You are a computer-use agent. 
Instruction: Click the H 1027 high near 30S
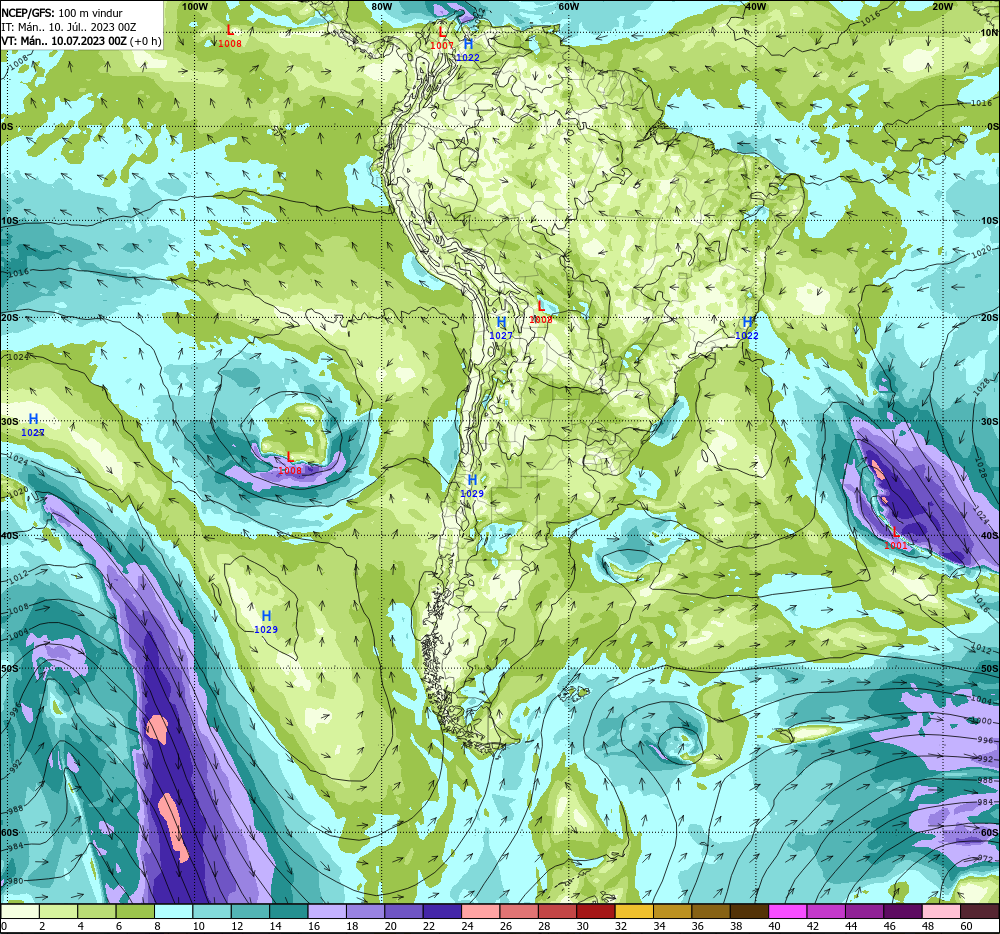[x=33, y=425]
